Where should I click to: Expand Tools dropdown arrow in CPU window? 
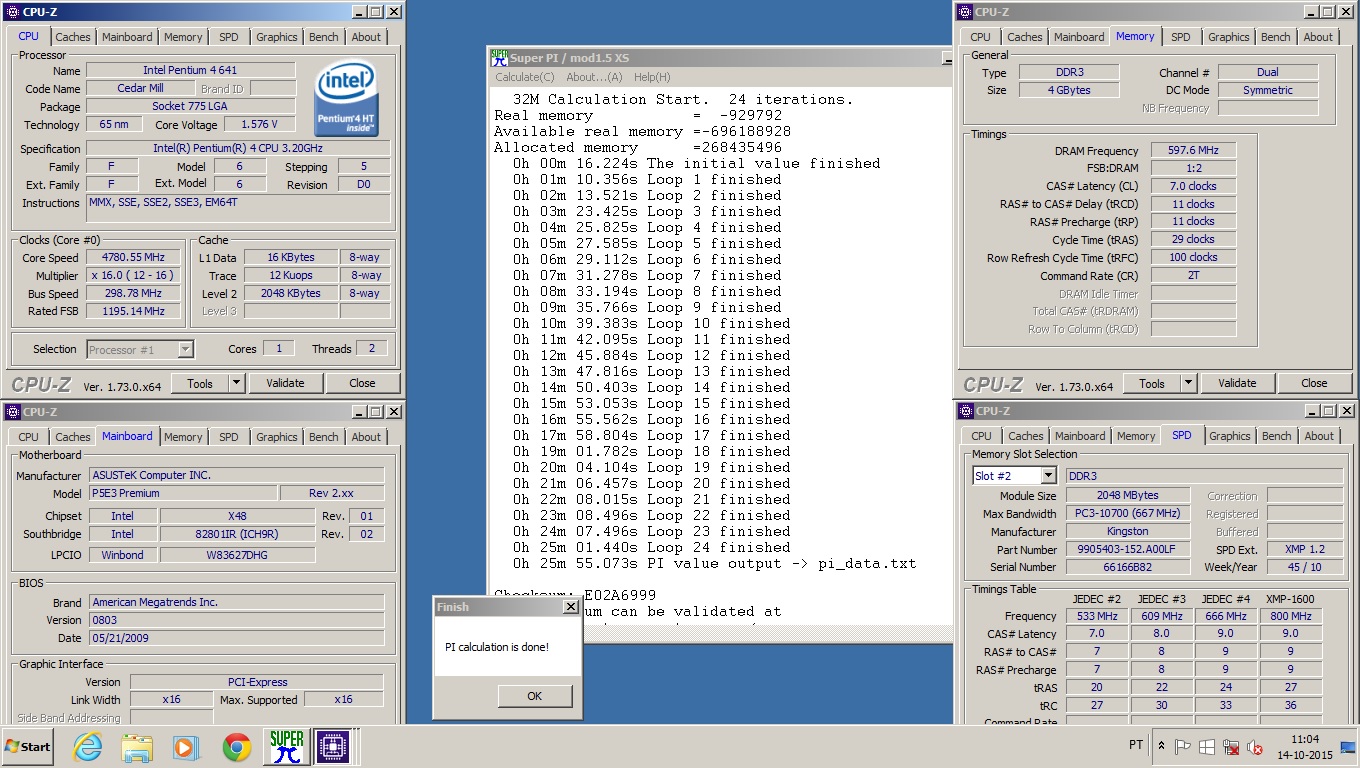point(237,383)
